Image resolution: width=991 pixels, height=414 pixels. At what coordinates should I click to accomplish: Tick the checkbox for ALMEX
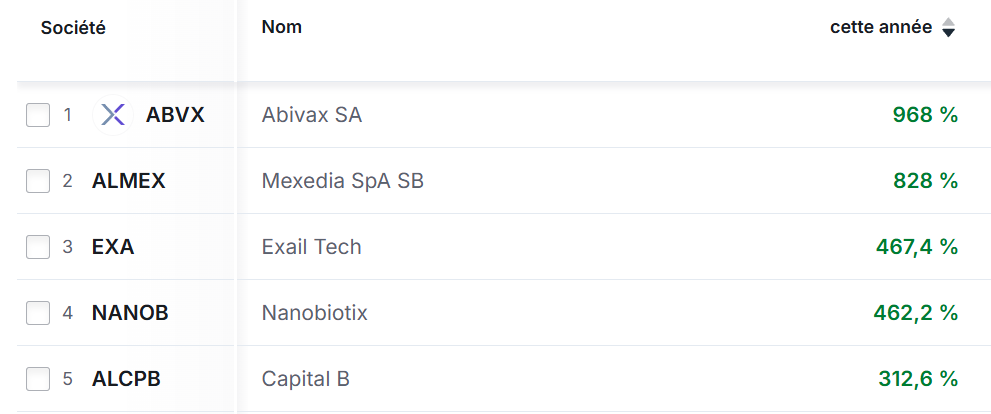pyautogui.click(x=38, y=181)
